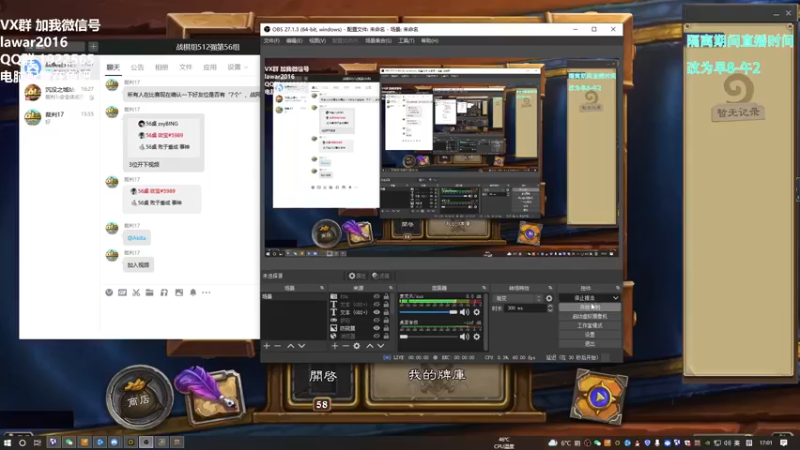The height and width of the screenshot is (450, 800).
Task: Open the 文件 menu in OBS
Action: [271, 40]
